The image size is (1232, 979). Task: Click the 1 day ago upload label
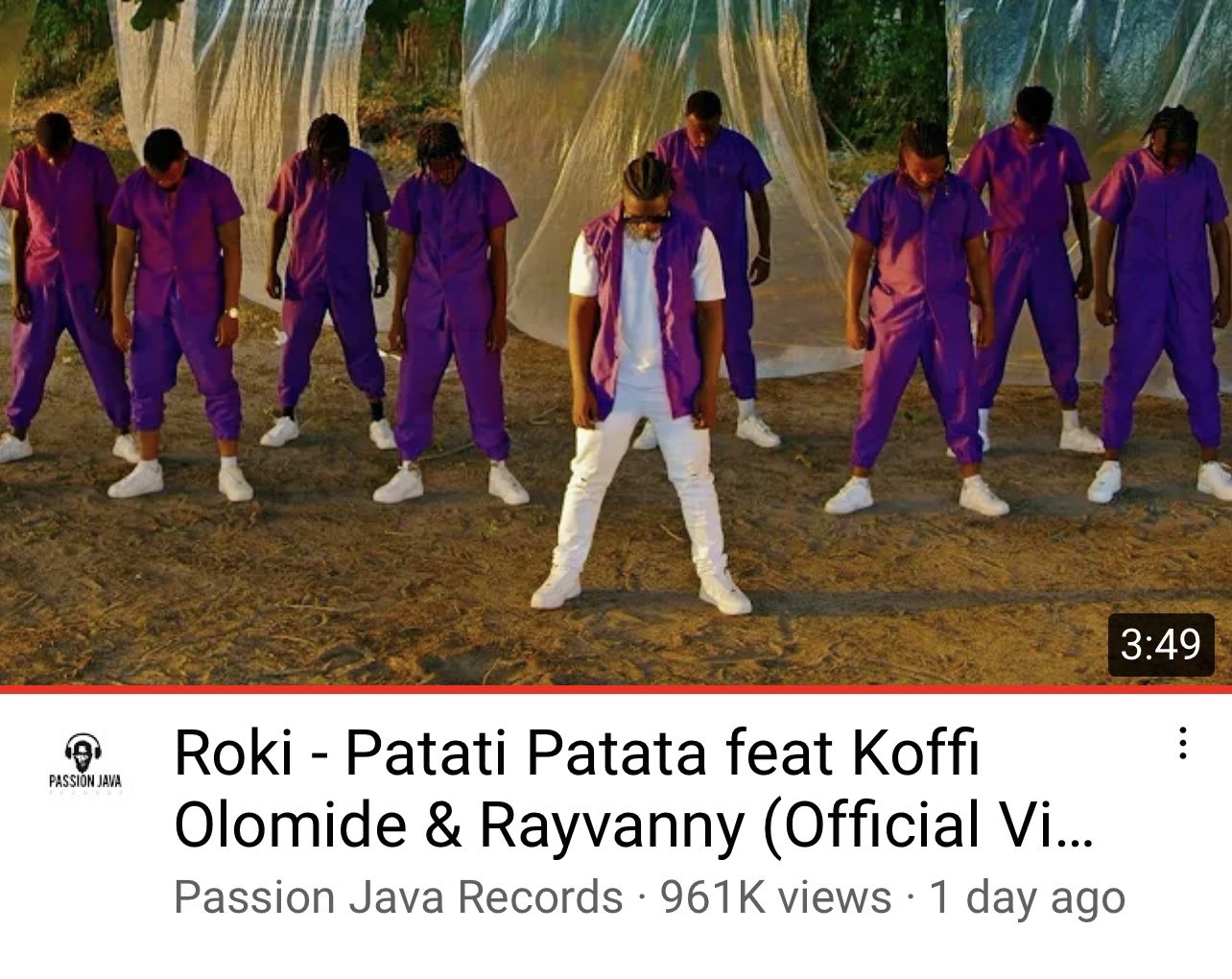[1027, 897]
